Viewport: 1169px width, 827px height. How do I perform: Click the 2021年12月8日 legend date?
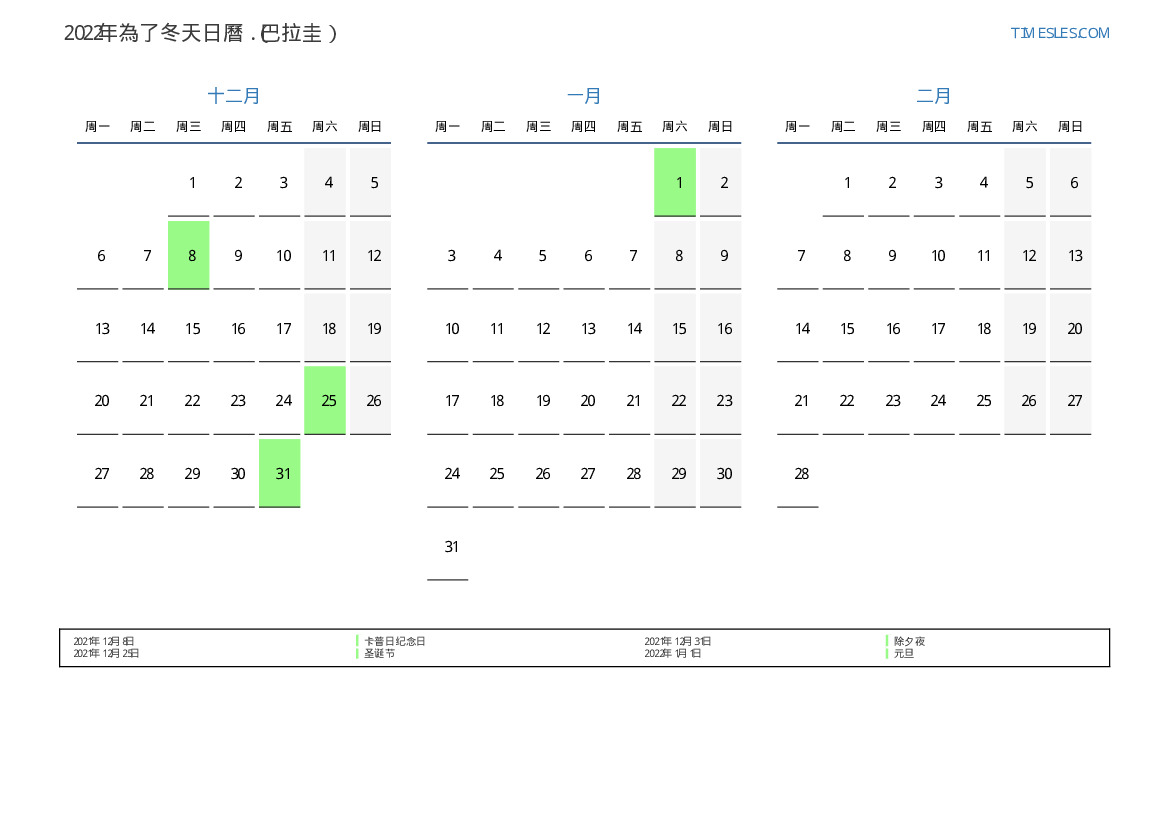click(104, 641)
